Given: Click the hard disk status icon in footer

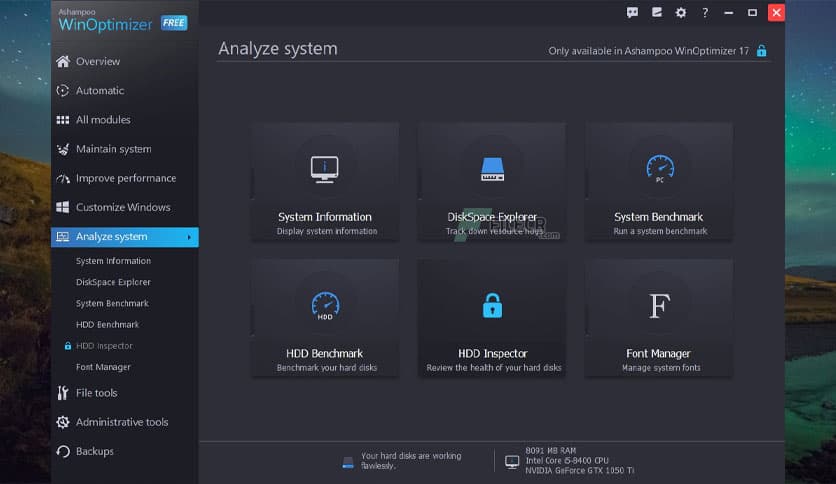Looking at the screenshot, I should coord(348,462).
